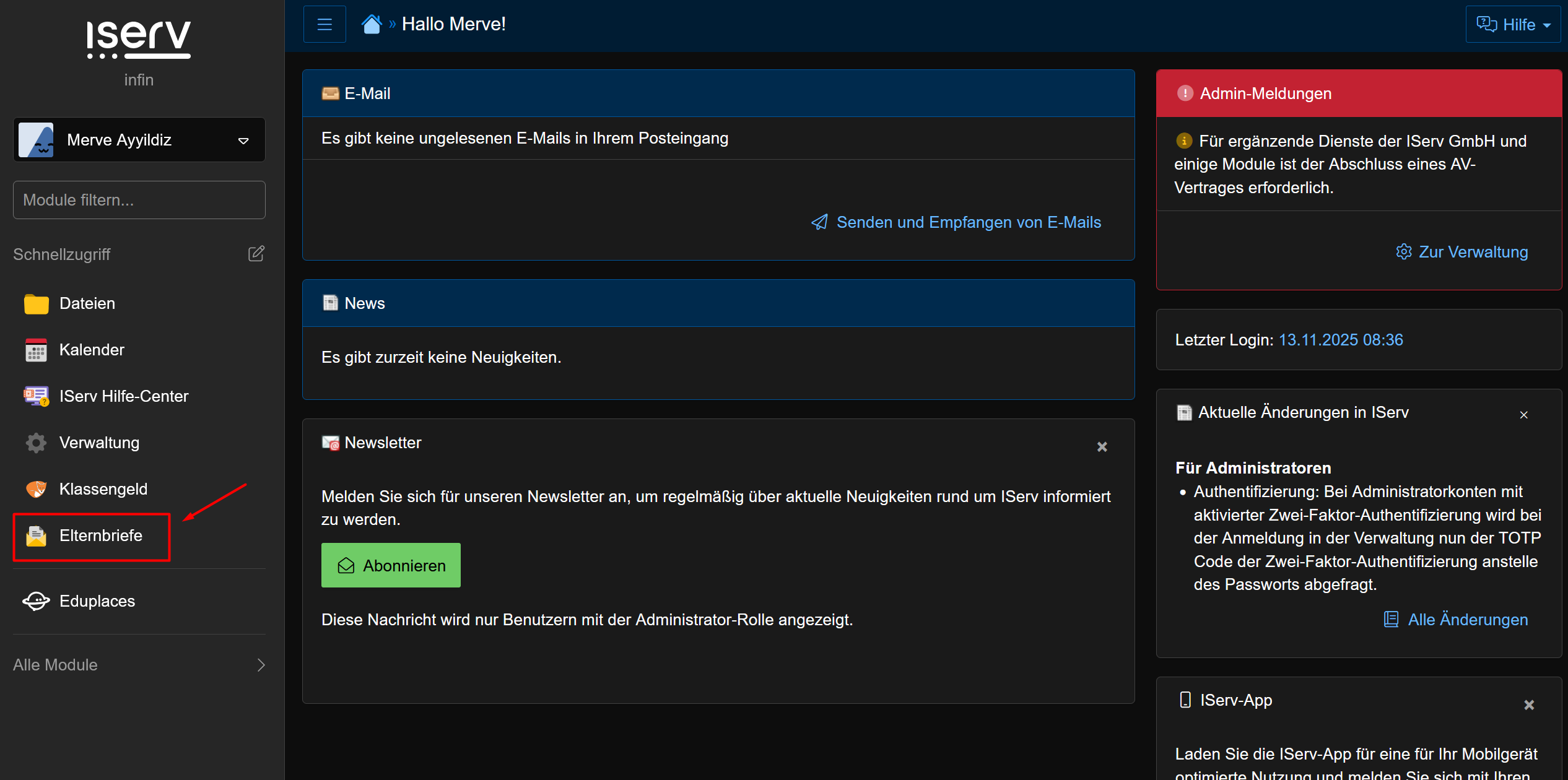
Task: Click the home breadcrumb icon
Action: [372, 24]
